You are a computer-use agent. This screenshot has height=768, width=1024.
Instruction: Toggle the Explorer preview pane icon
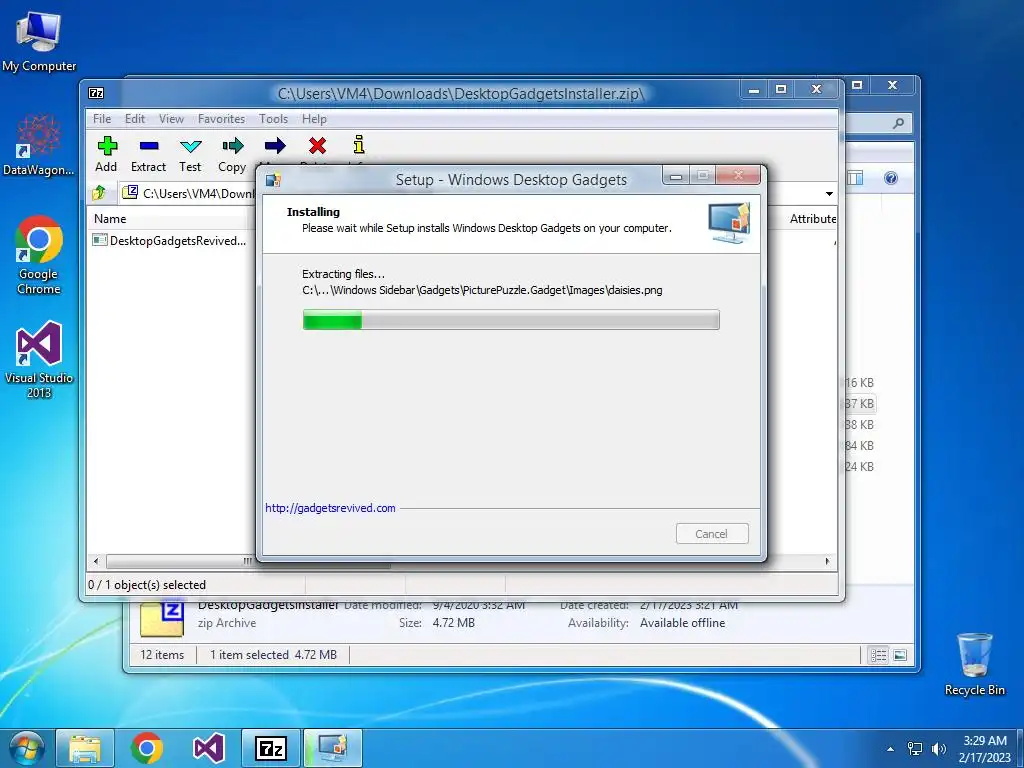[x=855, y=178]
